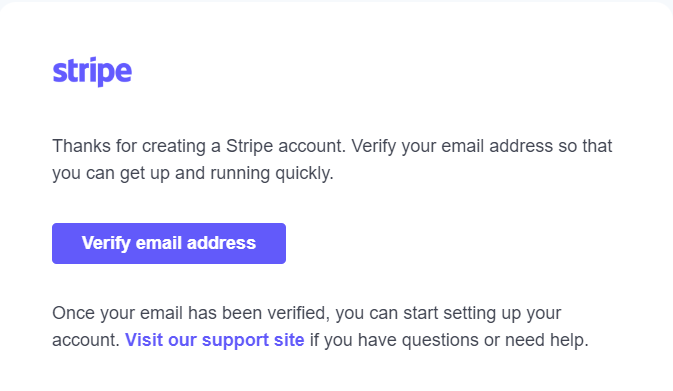Click the paragraph starting "Thanks for creating"
This screenshot has height=391, width=673.
332,160
